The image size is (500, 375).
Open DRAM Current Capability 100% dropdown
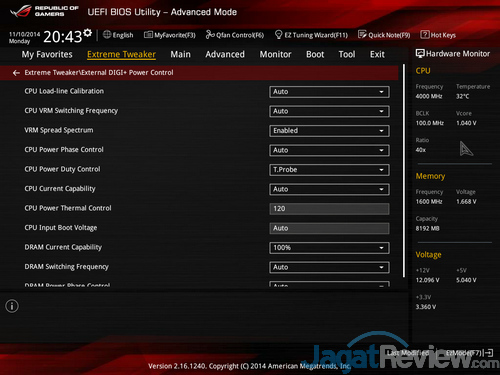329,248
